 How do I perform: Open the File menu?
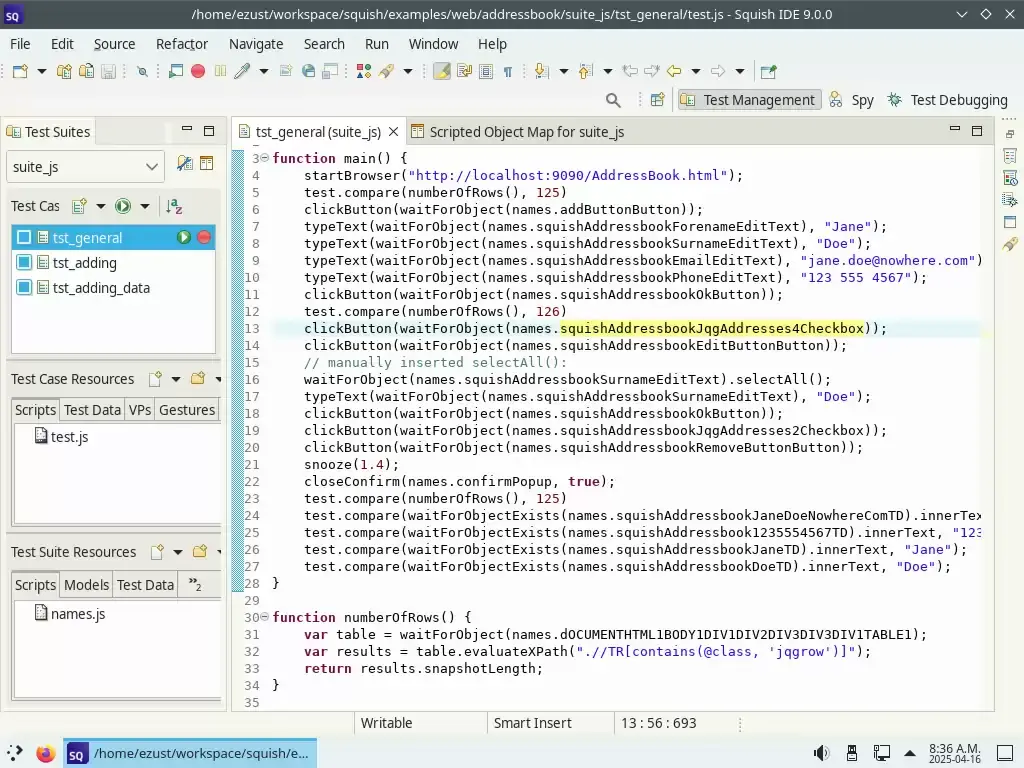(x=20, y=44)
